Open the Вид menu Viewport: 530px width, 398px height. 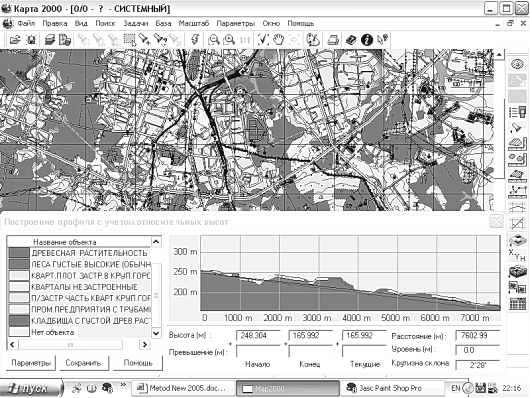(x=81, y=23)
